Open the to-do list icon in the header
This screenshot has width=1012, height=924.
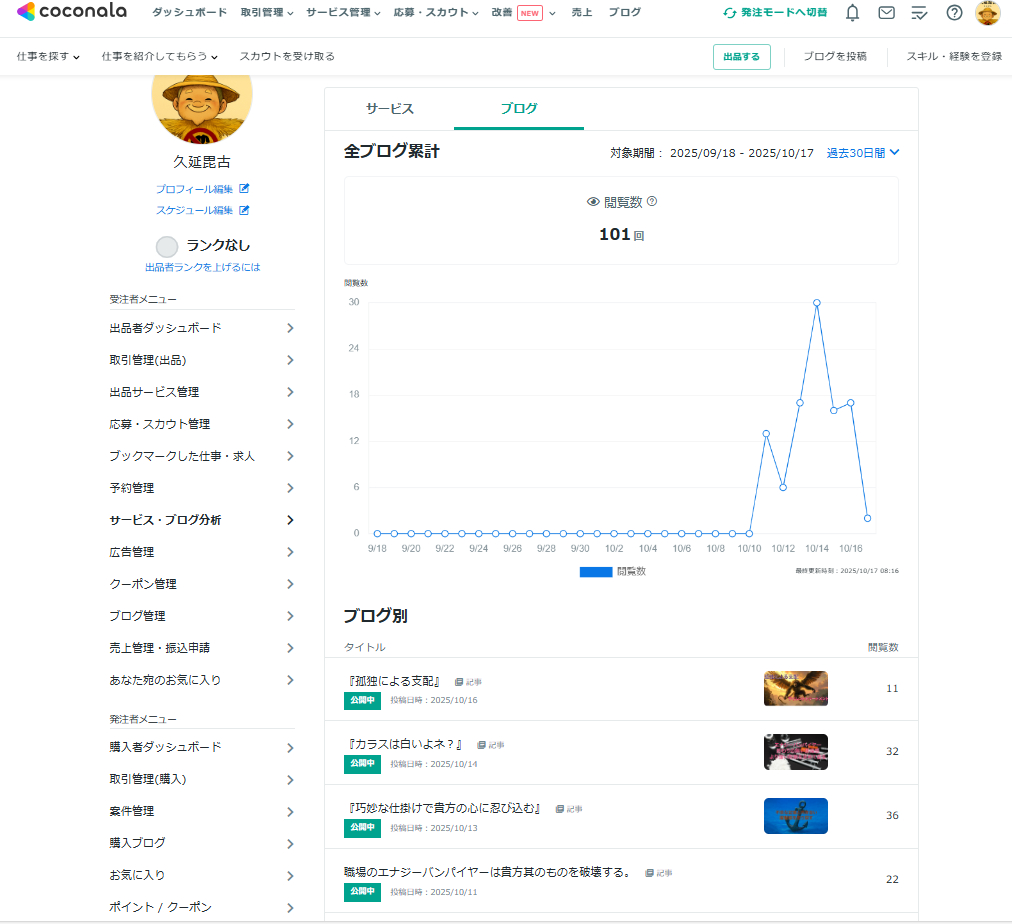coord(919,13)
